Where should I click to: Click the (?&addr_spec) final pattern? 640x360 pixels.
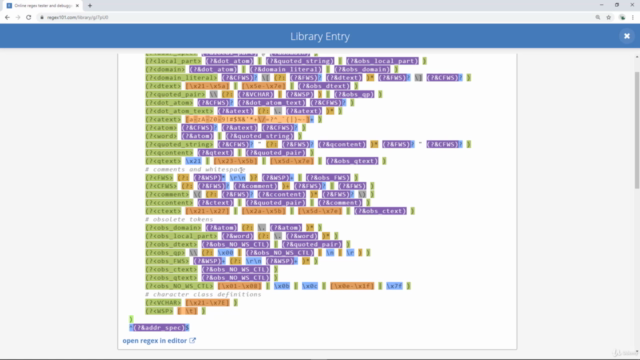point(159,327)
